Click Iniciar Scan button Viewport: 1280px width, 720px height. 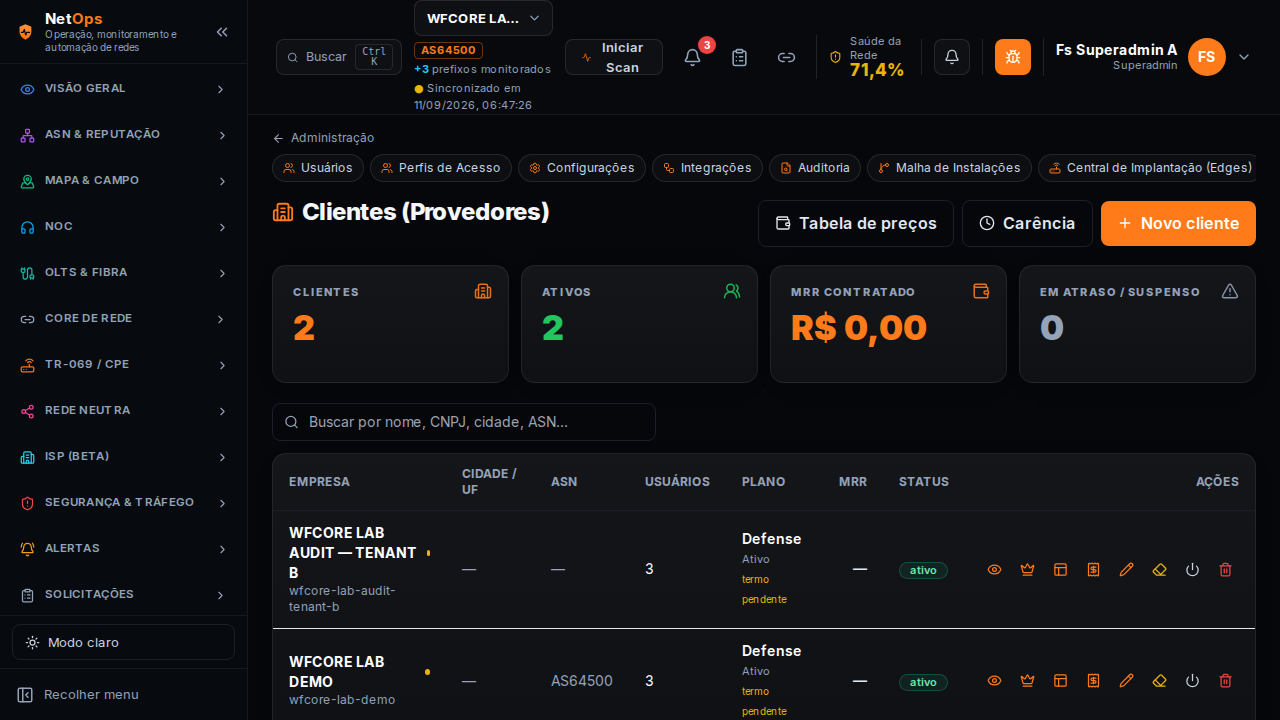(614, 57)
